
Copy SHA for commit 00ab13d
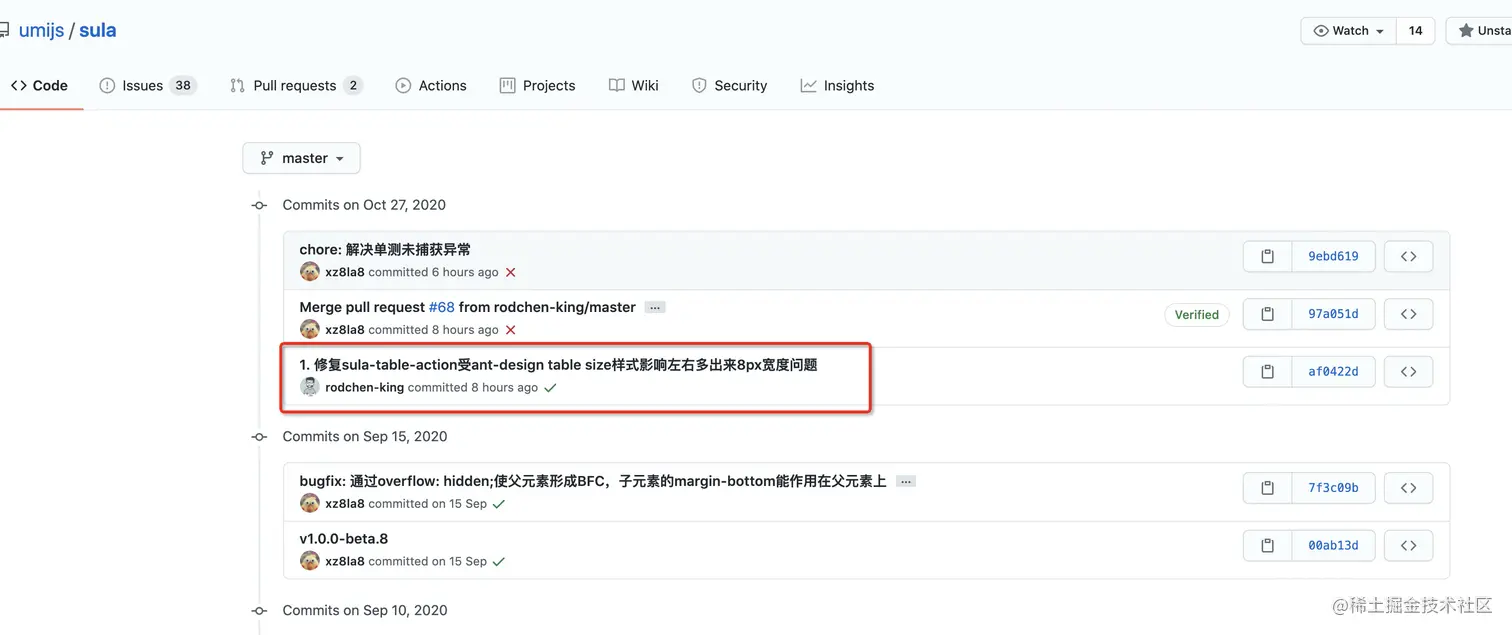coord(1267,546)
